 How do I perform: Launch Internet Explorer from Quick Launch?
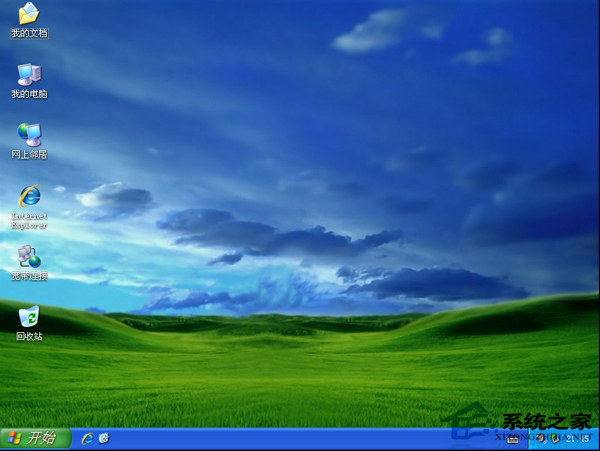coord(87,438)
